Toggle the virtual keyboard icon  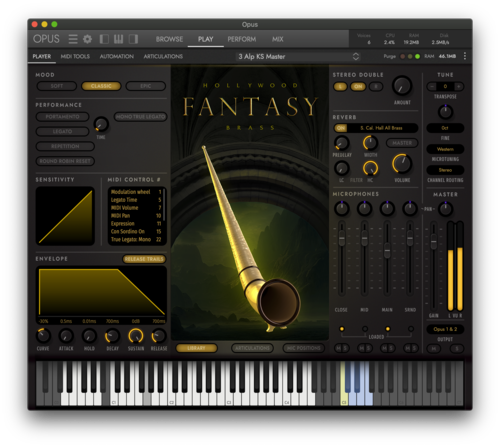(118, 39)
